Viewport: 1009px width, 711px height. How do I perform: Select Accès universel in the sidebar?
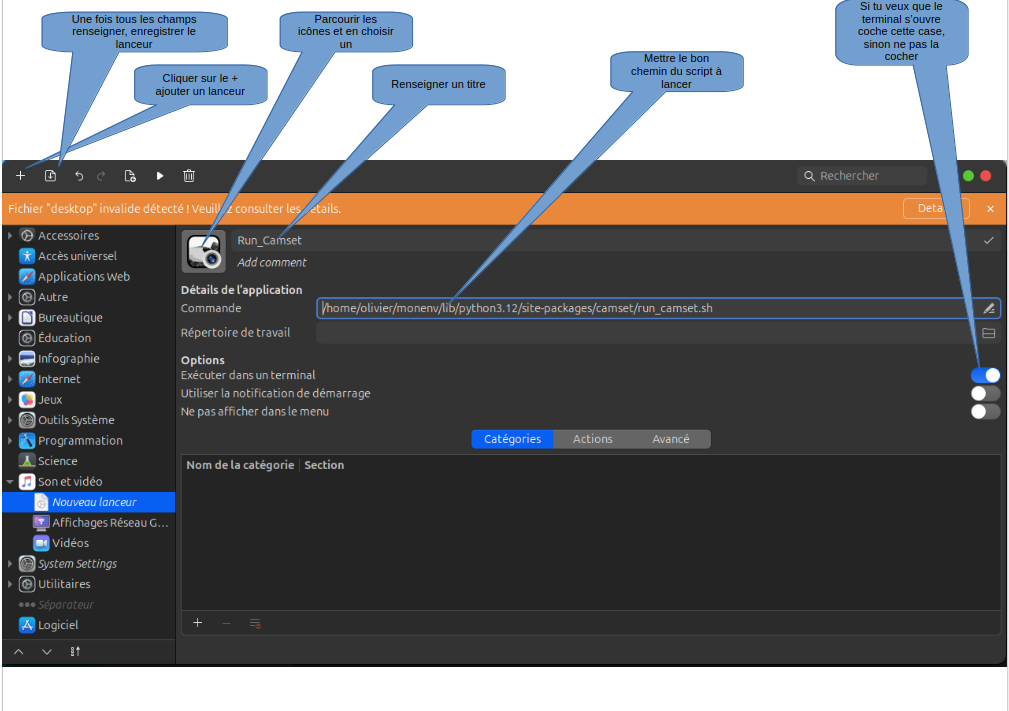pyautogui.click(x=89, y=256)
